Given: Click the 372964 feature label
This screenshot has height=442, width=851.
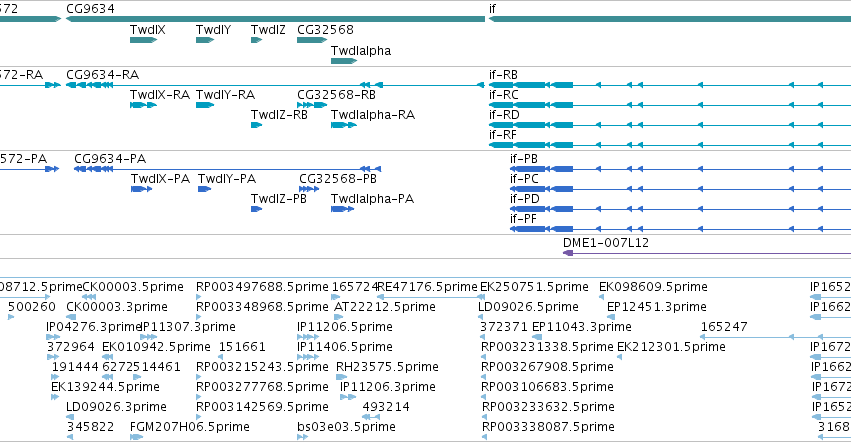Looking at the screenshot, I should (x=71, y=348).
